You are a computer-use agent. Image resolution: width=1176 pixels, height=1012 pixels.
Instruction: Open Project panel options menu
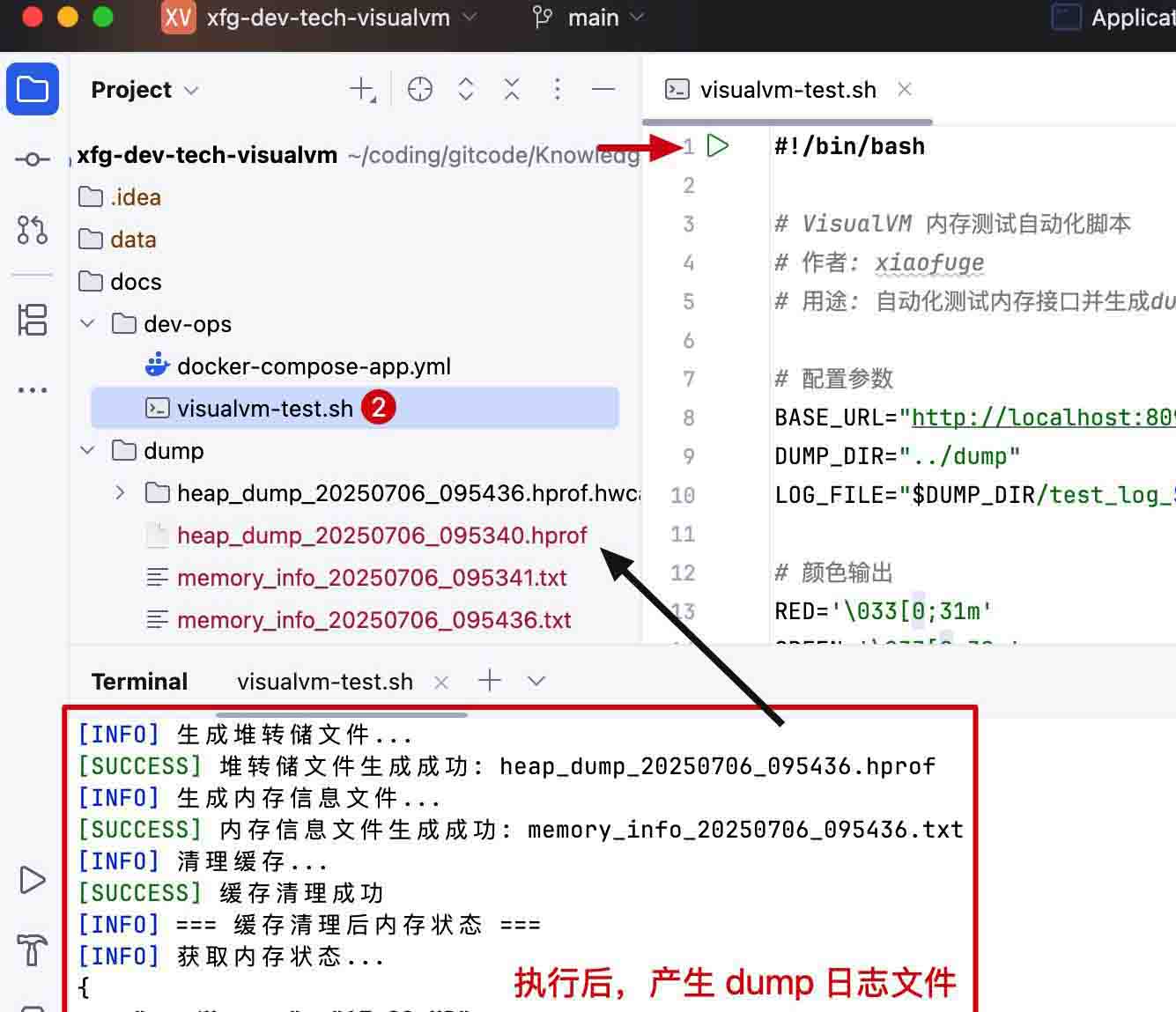pyautogui.click(x=557, y=89)
